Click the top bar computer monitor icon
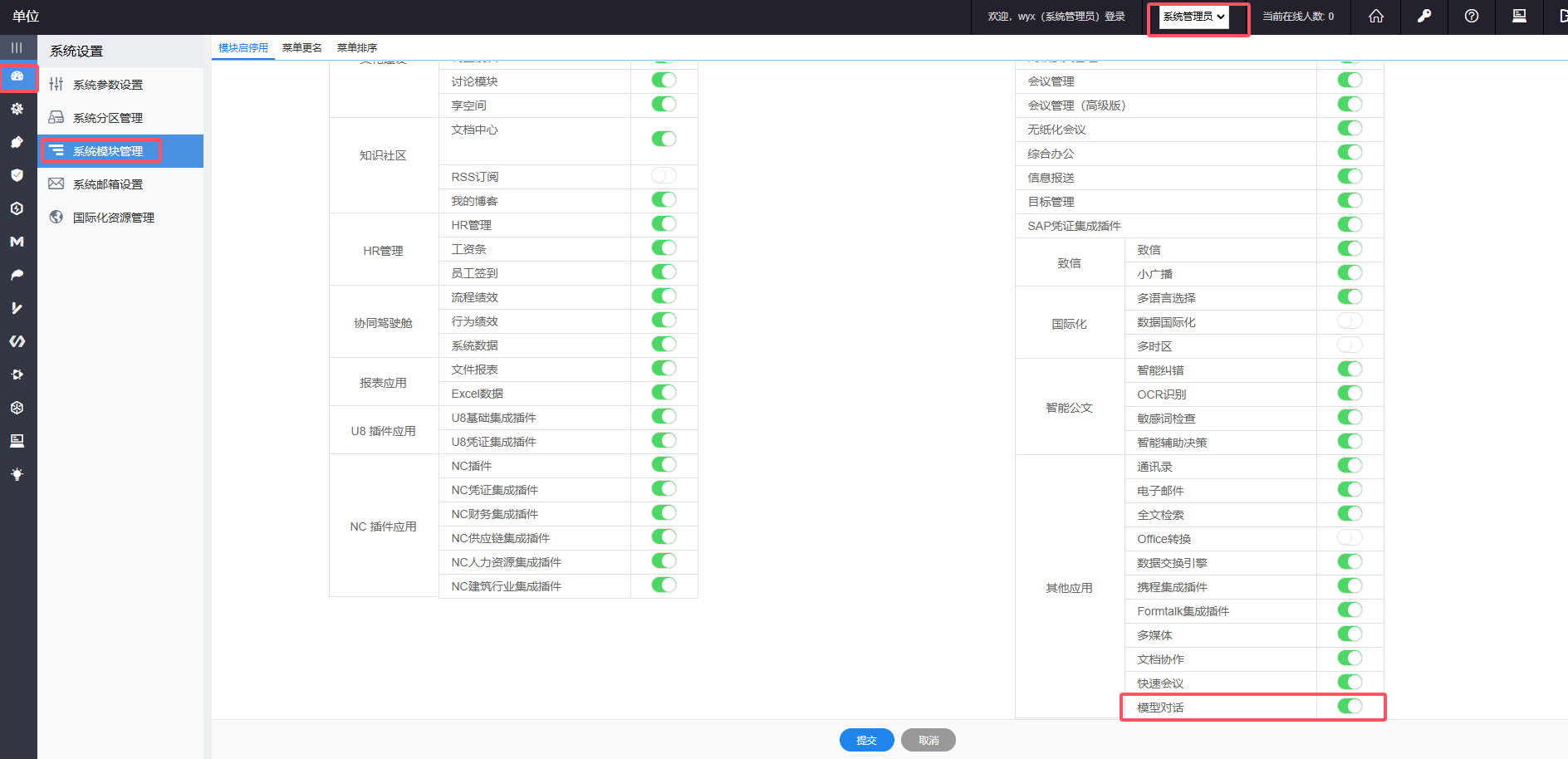1568x759 pixels. point(1519,16)
